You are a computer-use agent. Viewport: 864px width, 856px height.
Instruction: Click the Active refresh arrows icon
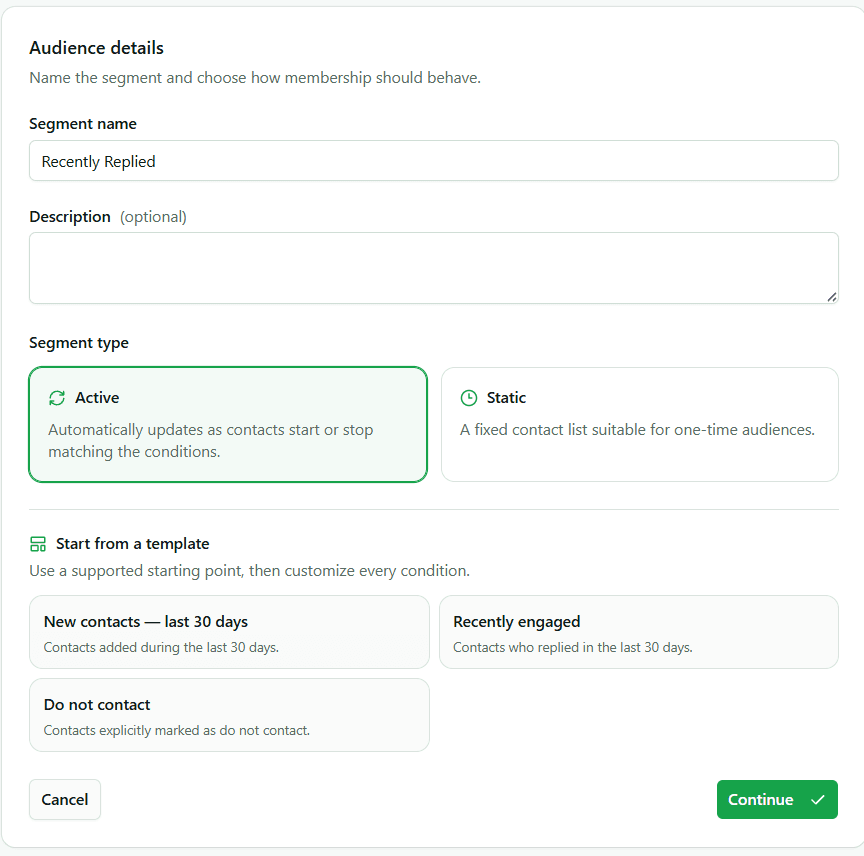57,398
